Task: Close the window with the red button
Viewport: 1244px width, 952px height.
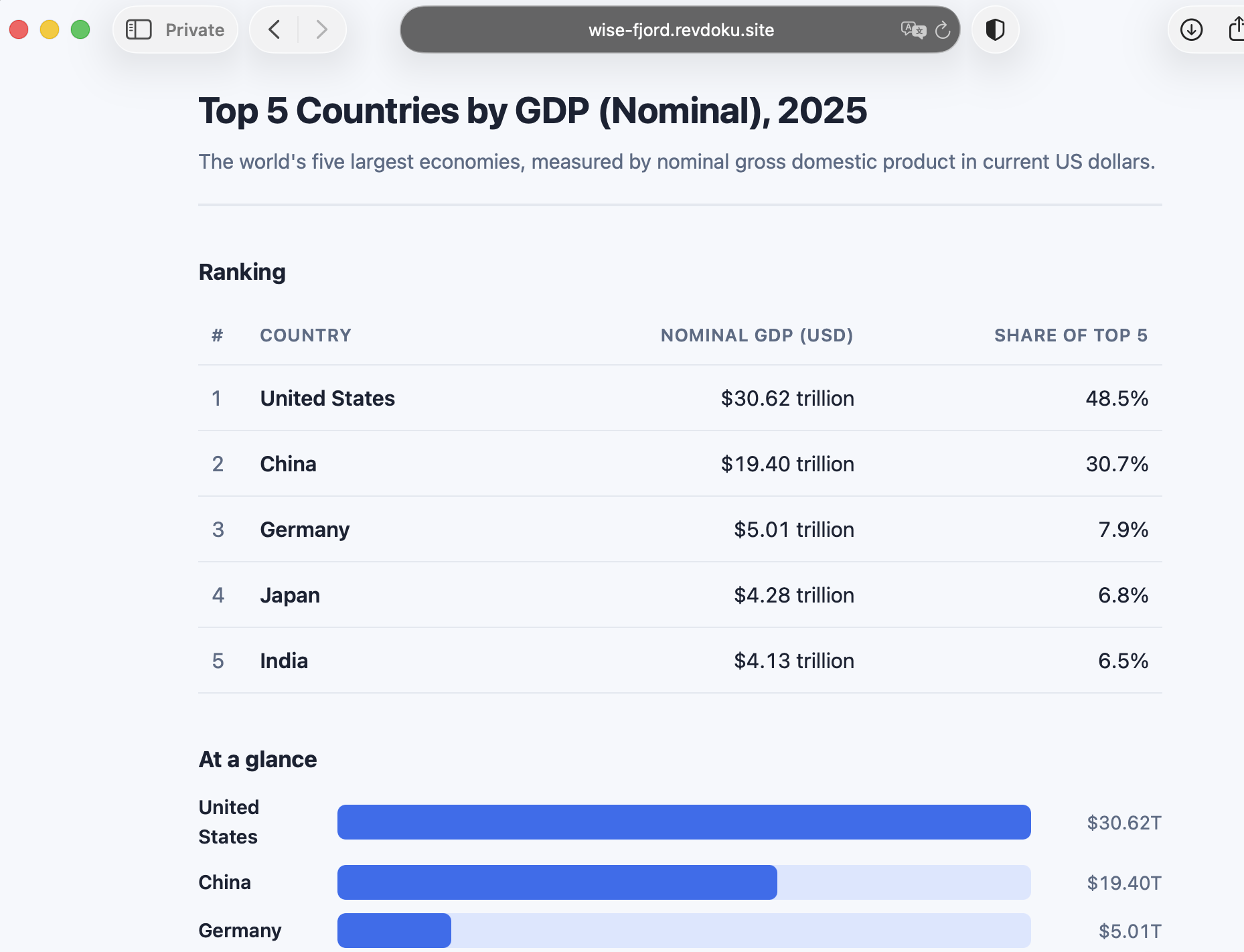Action: coord(19,29)
